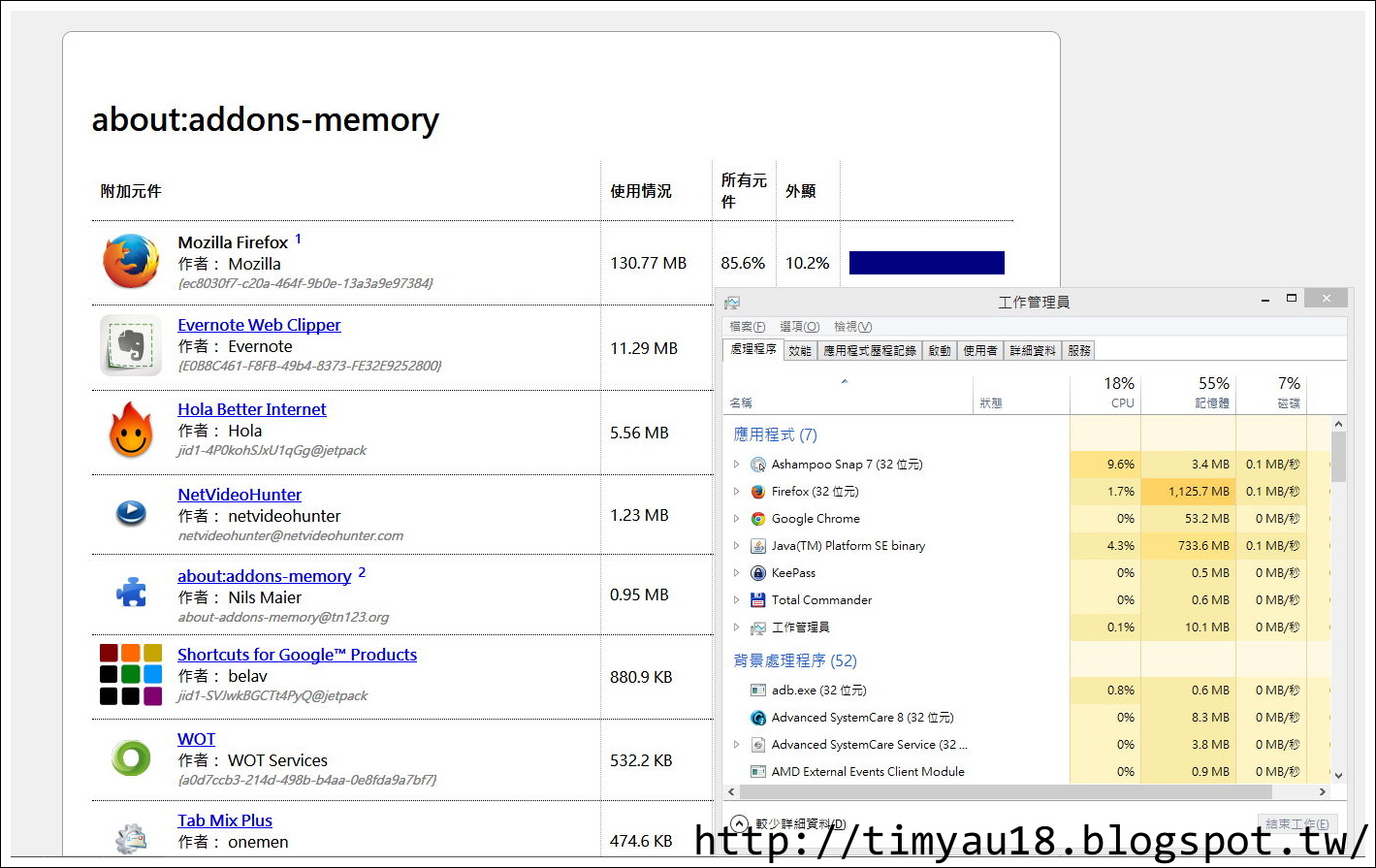Click the Tab Mix Plus addon icon
Viewport: 1376px width, 868px height.
coord(131,838)
